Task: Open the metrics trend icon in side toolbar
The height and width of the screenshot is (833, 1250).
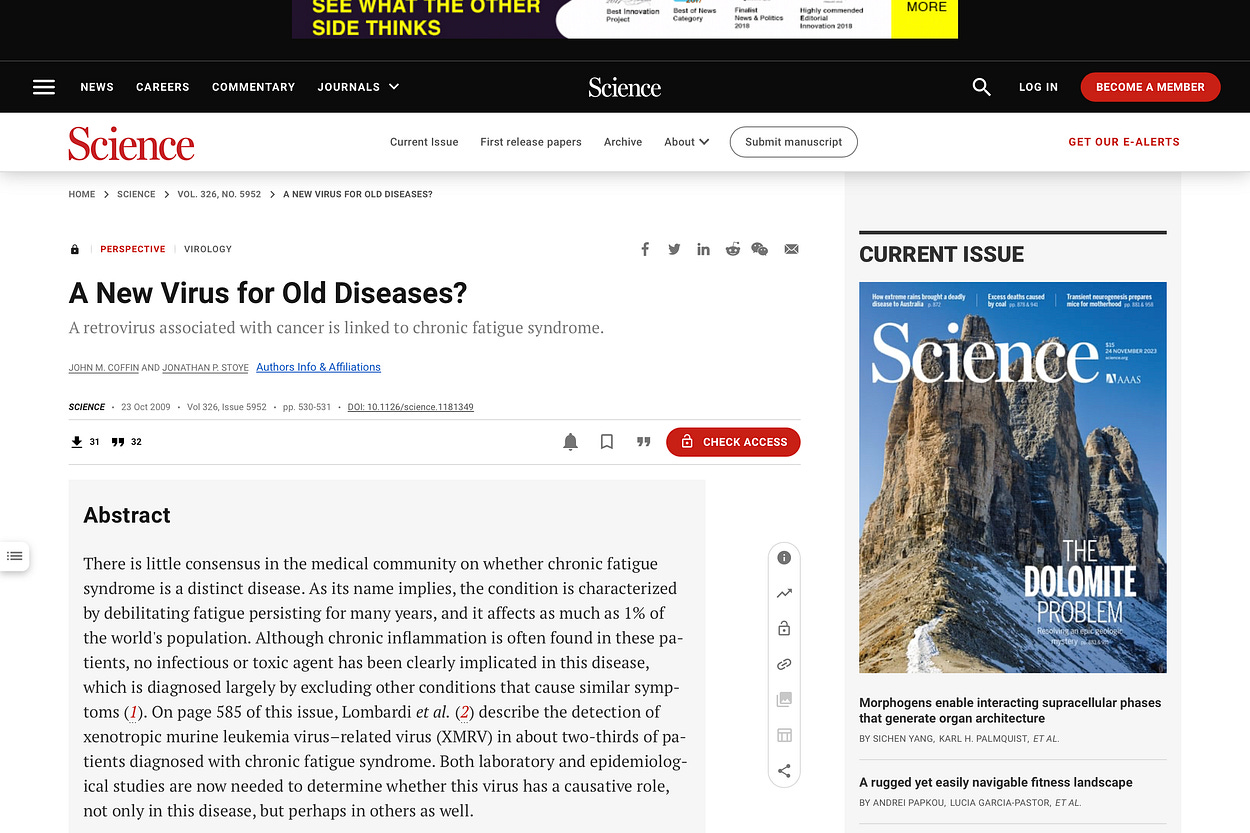Action: point(784,593)
